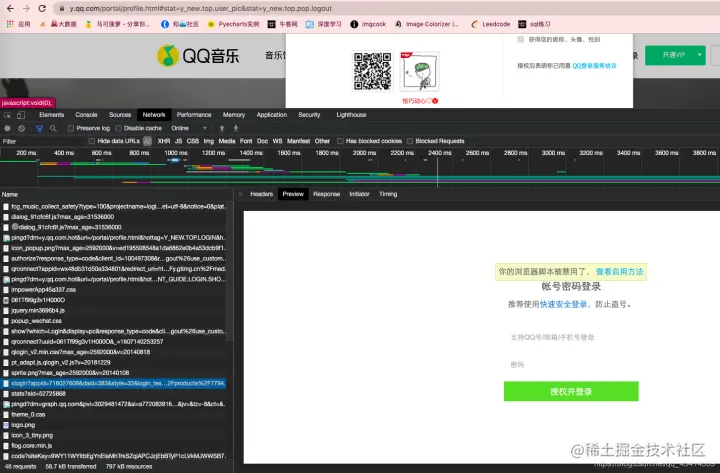The image size is (720, 473).
Task: Click the browser forward arrow
Action: click(x=26, y=8)
